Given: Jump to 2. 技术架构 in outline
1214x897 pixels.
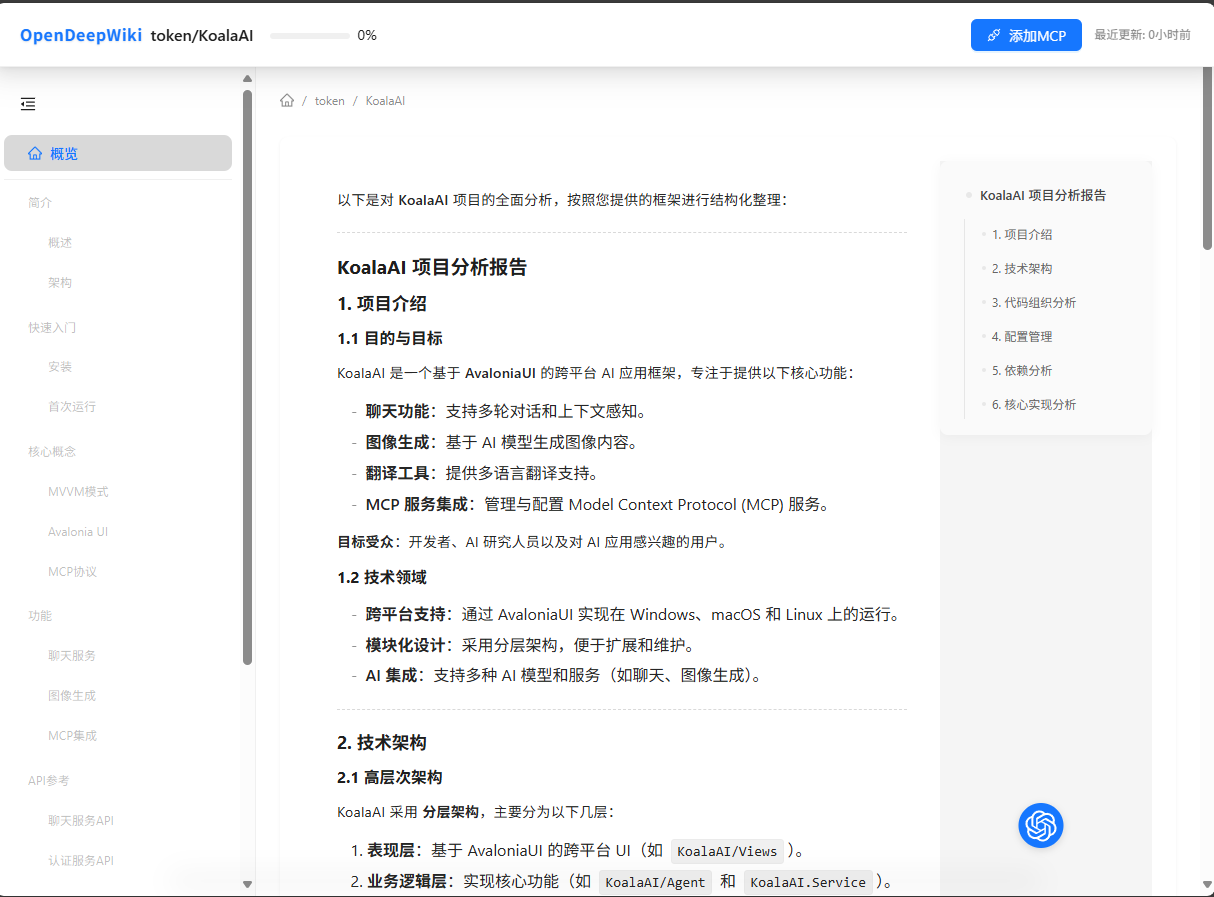Looking at the screenshot, I should pos(1022,268).
